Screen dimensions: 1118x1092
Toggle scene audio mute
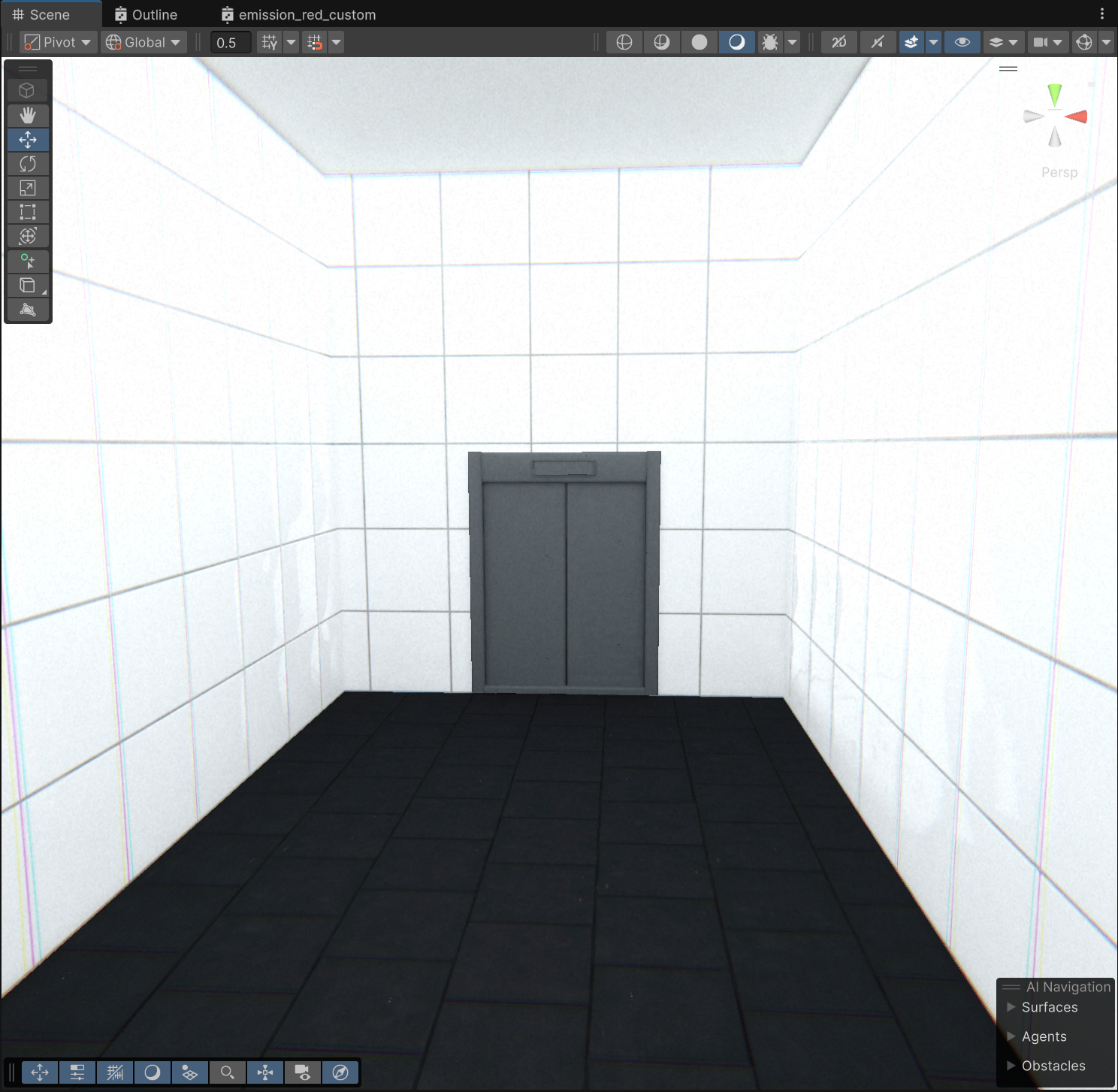pyautogui.click(x=878, y=42)
